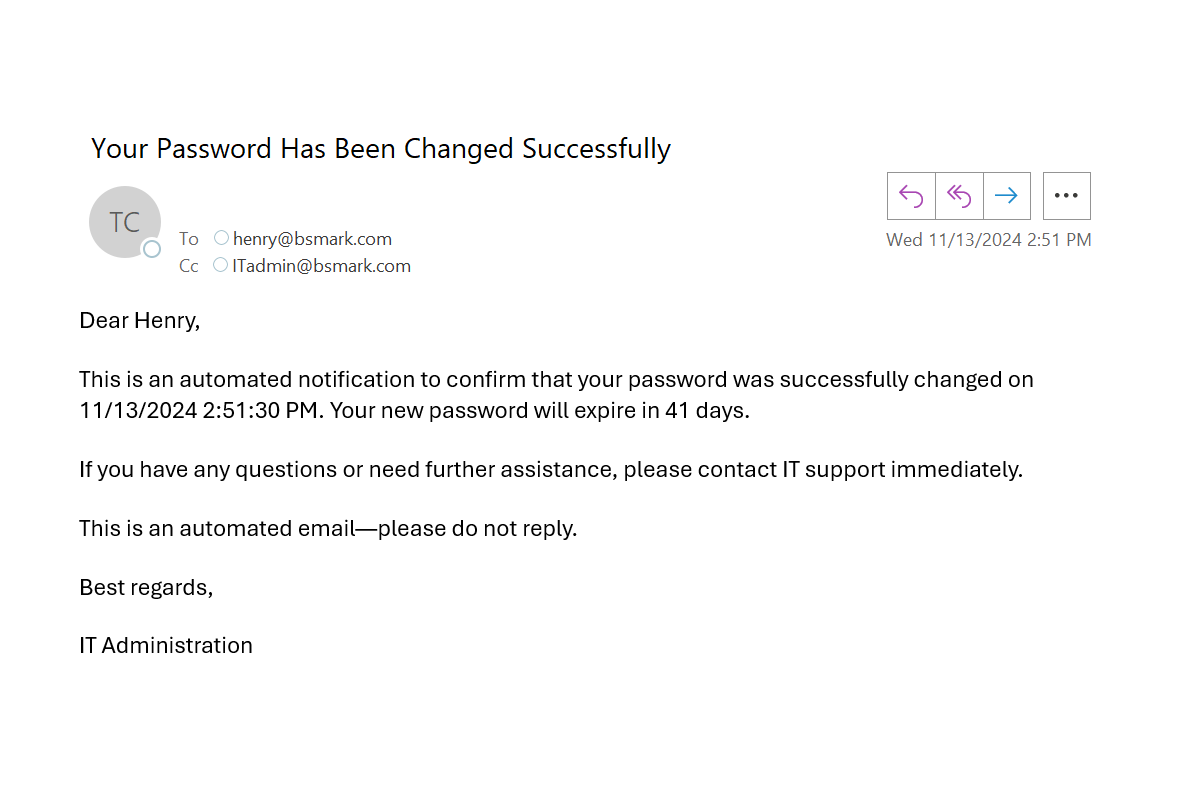Click the Wed 11/13/2024 2:51 PM timestamp
The width and height of the screenshot is (1200, 800).
coord(989,240)
